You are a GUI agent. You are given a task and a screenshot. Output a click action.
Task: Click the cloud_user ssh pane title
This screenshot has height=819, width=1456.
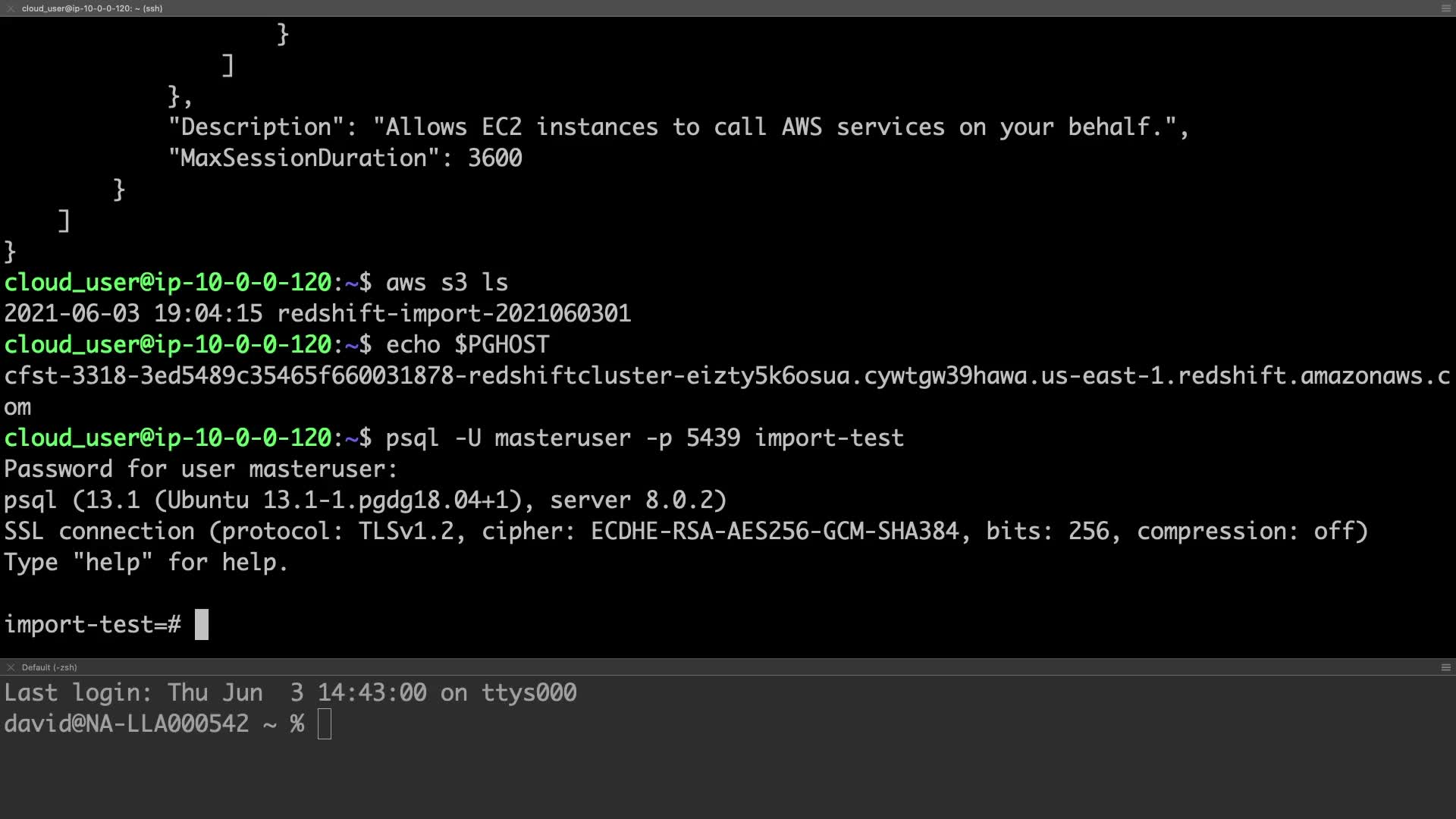(92, 8)
